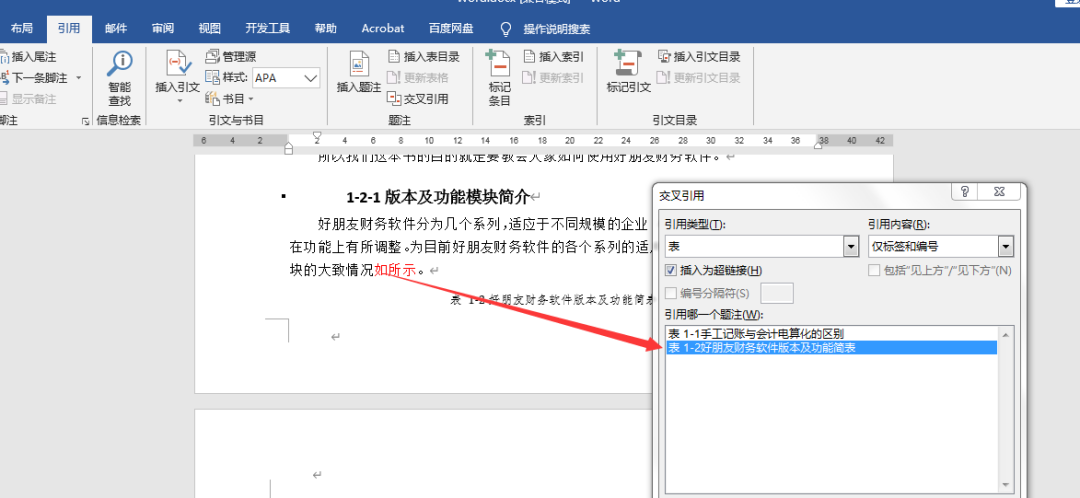Image resolution: width=1080 pixels, height=498 pixels.
Task: Click 插入索引 (Insert Index)
Action: pos(554,56)
